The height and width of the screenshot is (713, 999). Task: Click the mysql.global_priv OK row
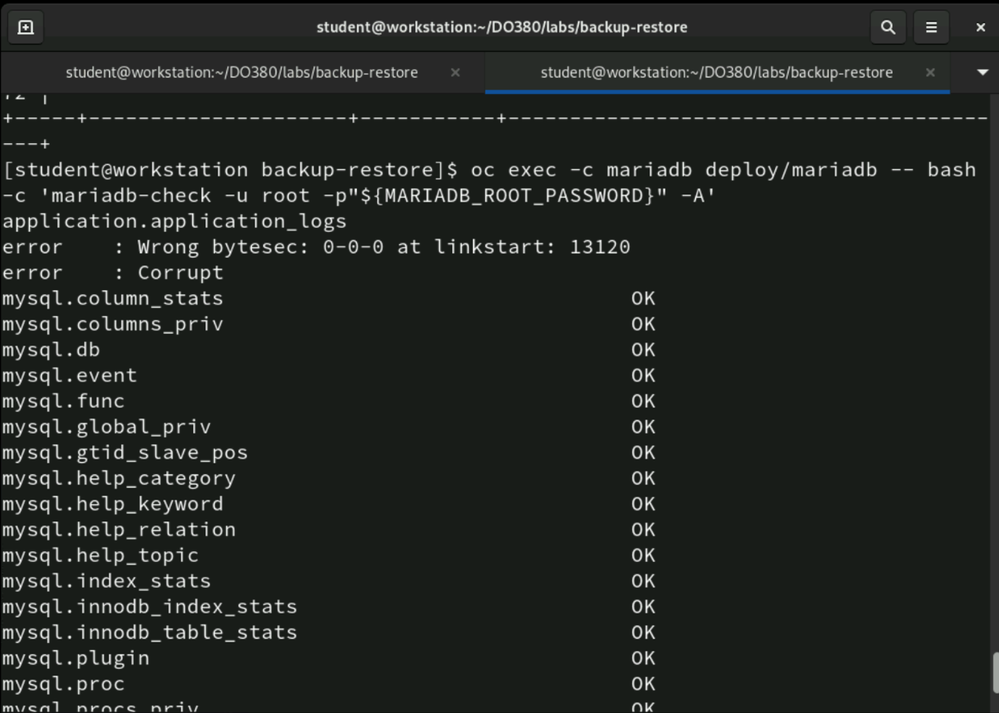300,426
